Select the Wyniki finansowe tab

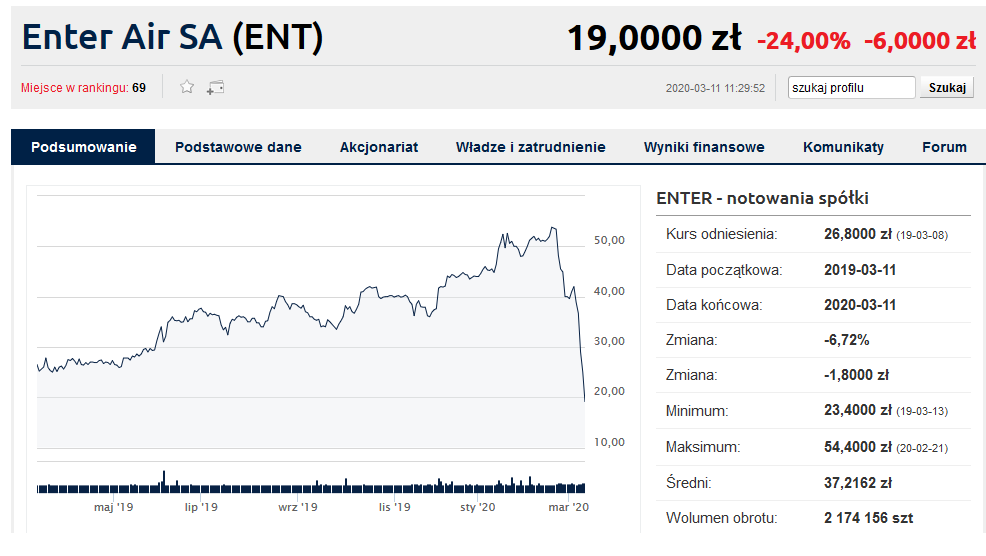pyautogui.click(x=704, y=147)
